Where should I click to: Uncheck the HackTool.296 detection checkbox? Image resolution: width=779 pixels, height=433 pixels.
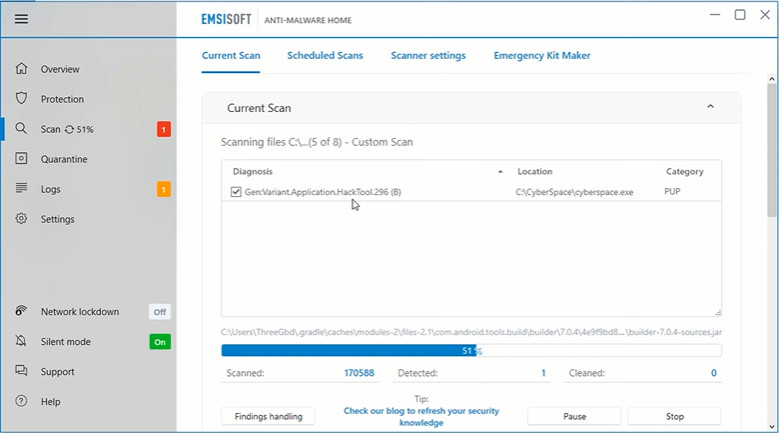point(236,192)
